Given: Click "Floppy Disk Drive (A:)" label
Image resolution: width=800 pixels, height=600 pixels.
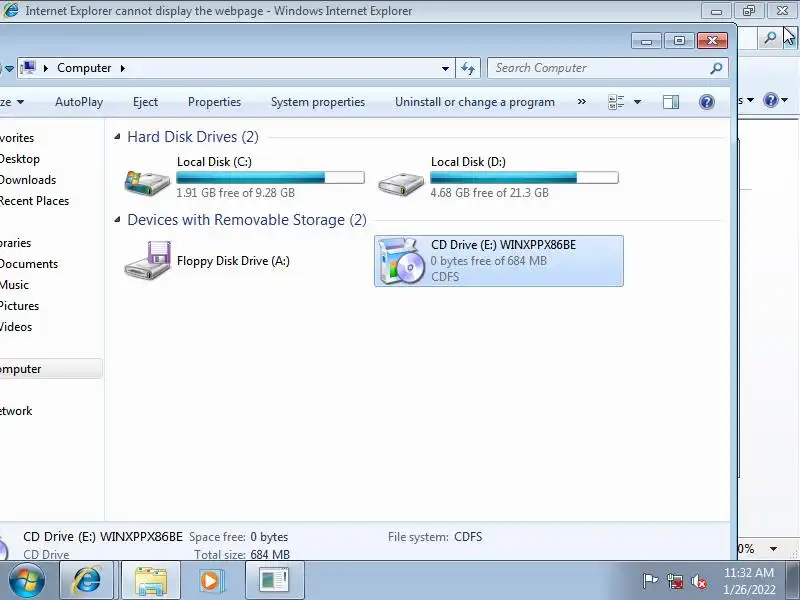Looking at the screenshot, I should coord(233,261).
